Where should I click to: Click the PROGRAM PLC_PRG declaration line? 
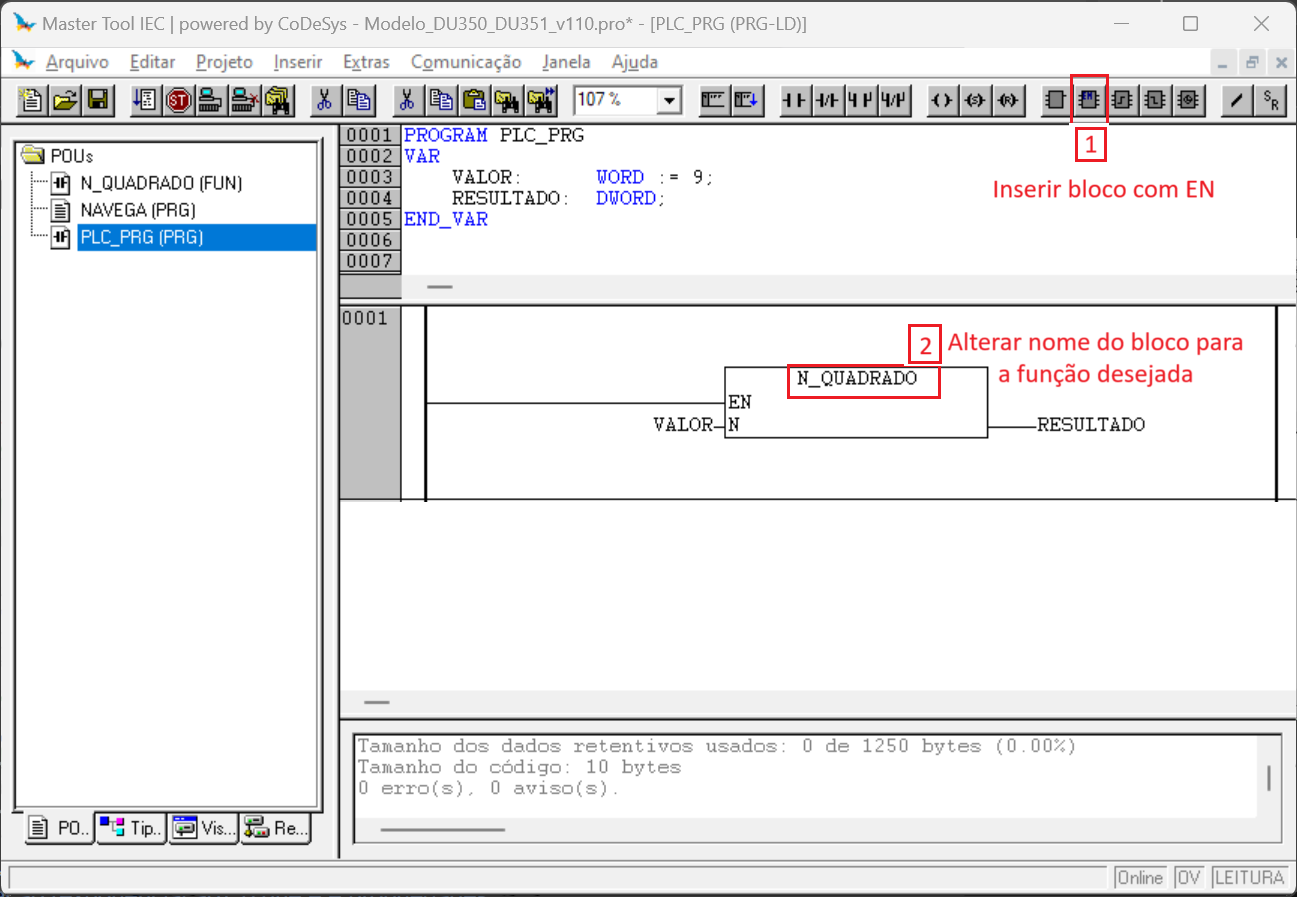coord(494,135)
